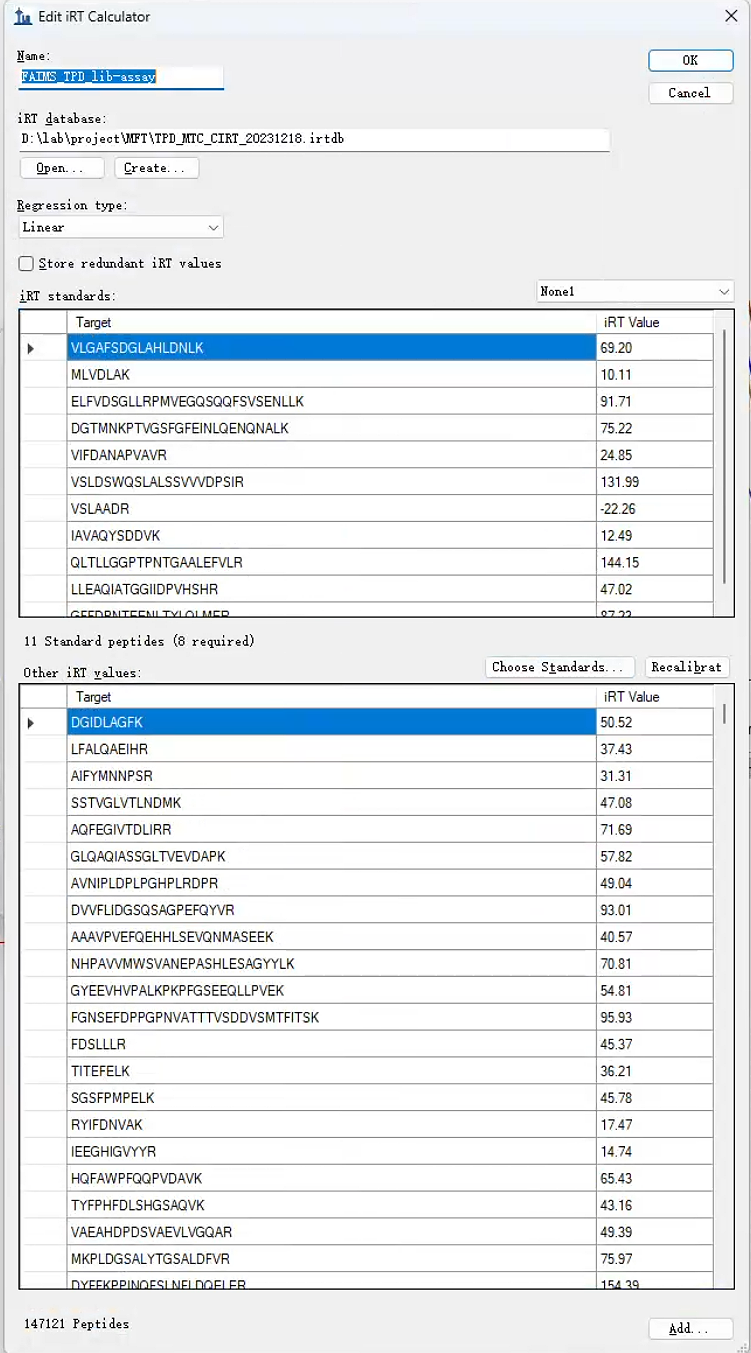Open Choose Standards dialog
The height and width of the screenshot is (1353, 751).
tap(560, 667)
